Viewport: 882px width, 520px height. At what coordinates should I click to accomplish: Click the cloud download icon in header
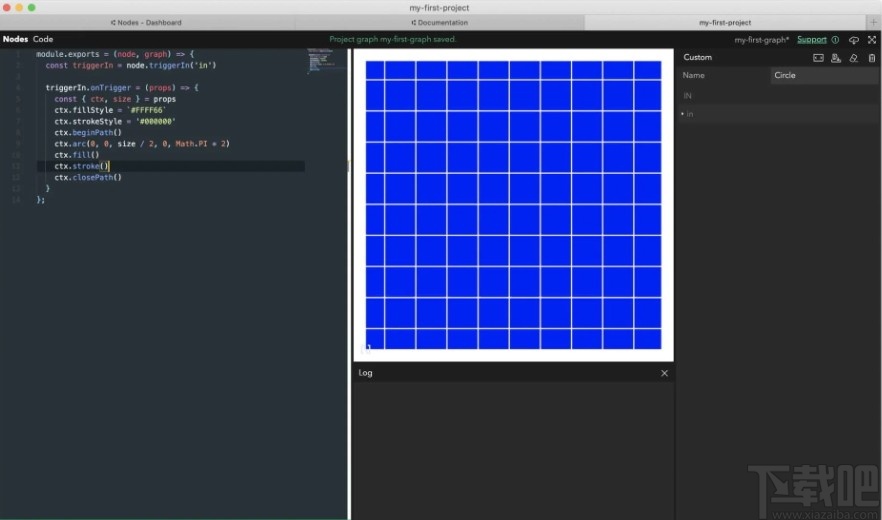point(853,40)
